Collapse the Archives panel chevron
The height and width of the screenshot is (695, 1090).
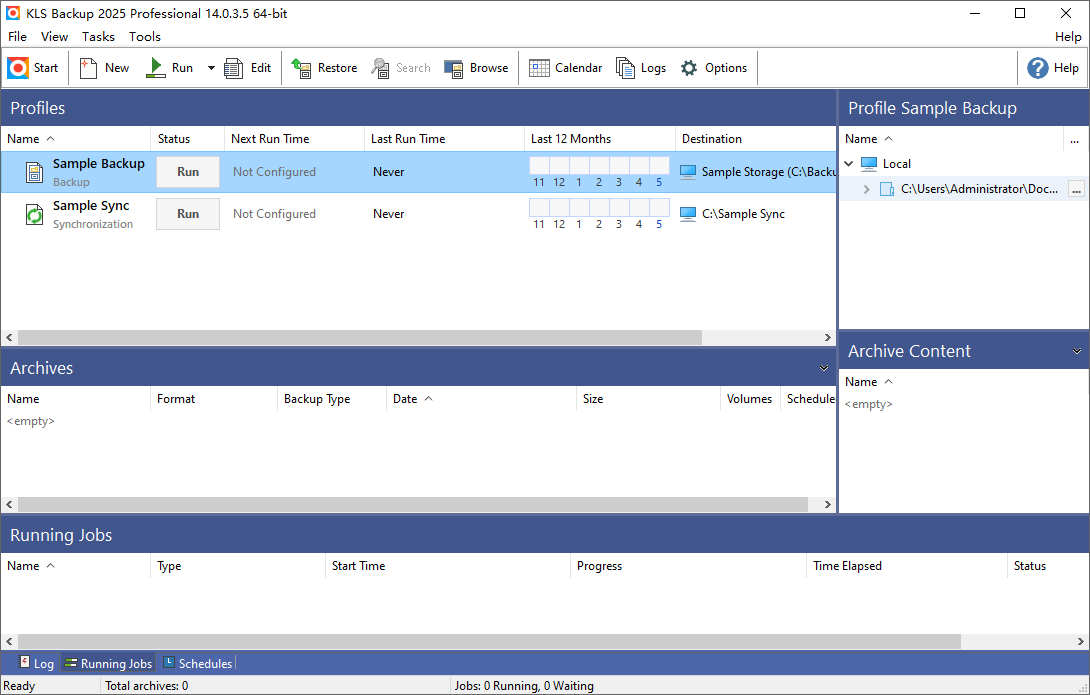(824, 368)
